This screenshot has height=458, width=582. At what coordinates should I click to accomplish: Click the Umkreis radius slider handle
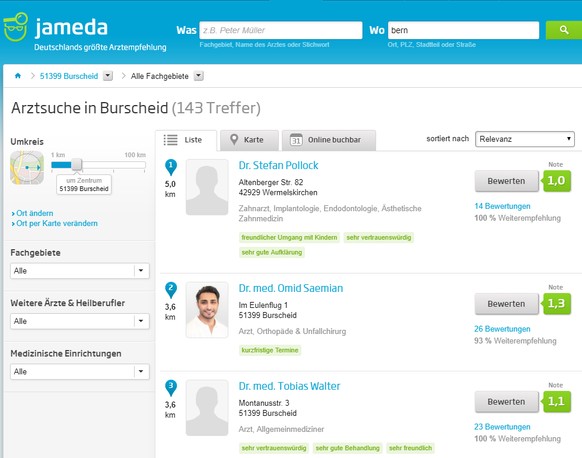pos(77,164)
